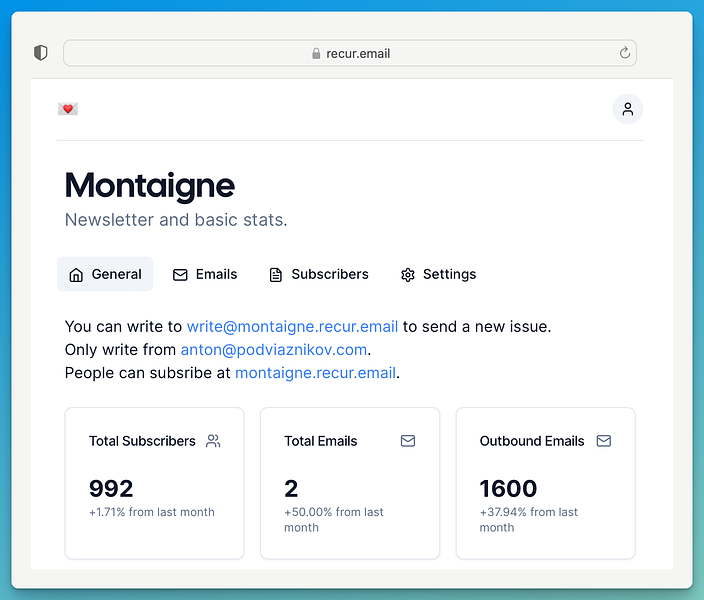Click the browser privacy shield icon
Screen dimensions: 704x600
pyautogui.click(x=41, y=53)
